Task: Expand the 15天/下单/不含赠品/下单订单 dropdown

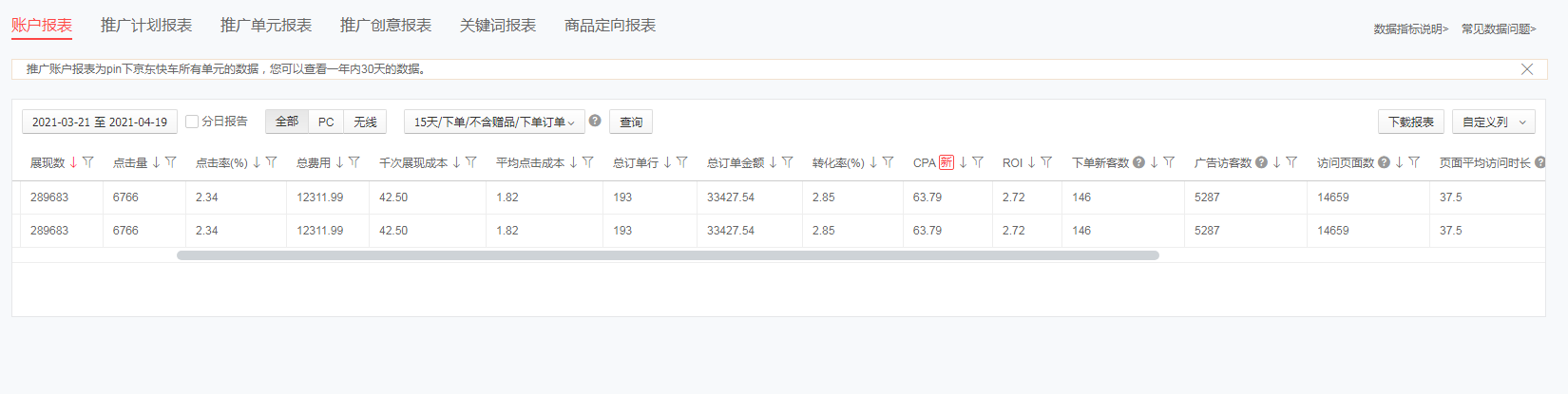Action: 494,122
